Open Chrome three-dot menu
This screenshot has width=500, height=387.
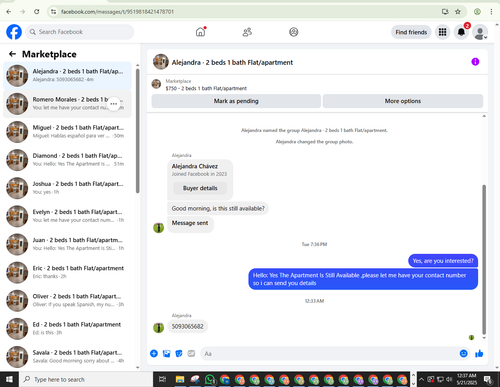click(491, 12)
